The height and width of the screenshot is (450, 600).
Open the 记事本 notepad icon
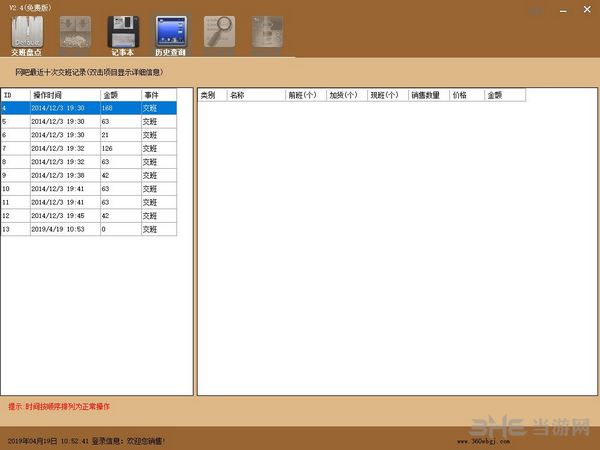coord(123,35)
